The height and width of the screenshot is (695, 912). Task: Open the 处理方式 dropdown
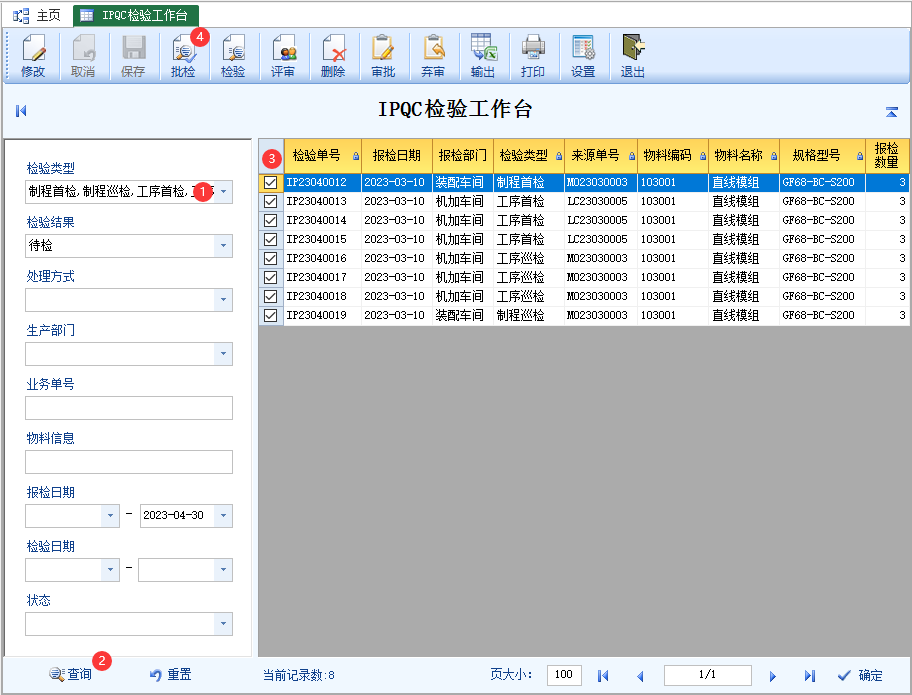click(x=223, y=300)
